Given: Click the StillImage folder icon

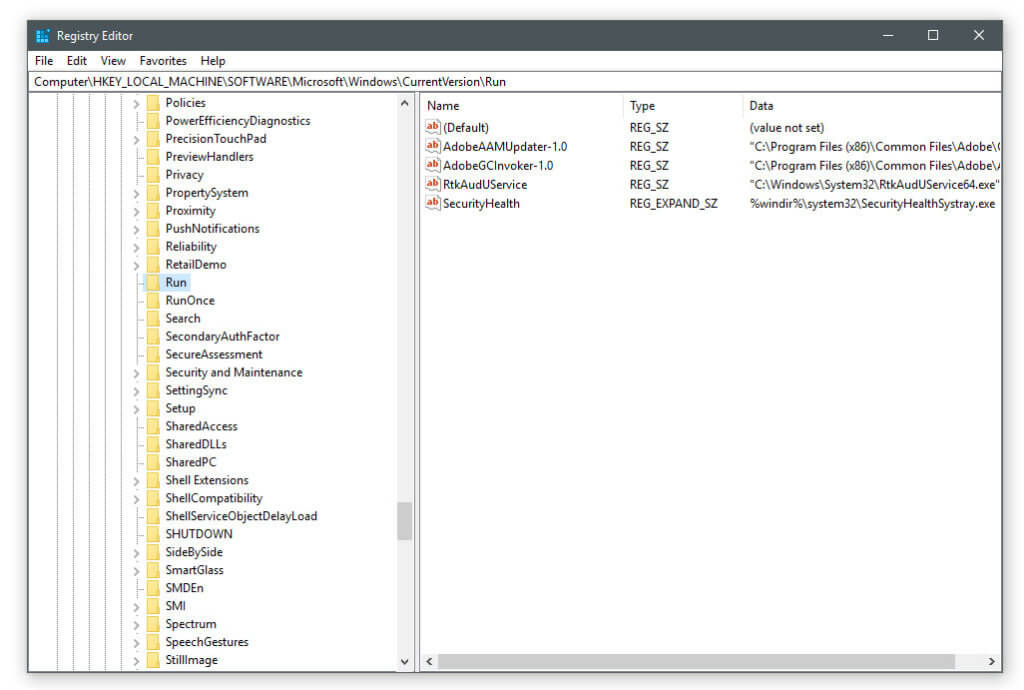Looking at the screenshot, I should [x=153, y=659].
